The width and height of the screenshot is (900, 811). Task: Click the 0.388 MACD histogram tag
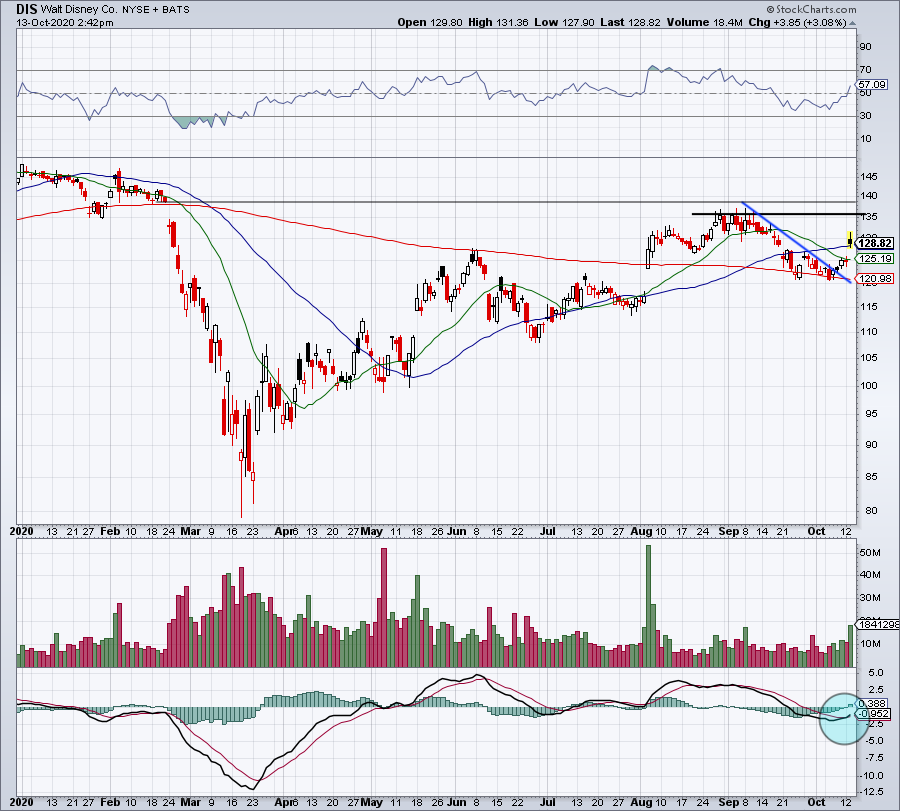[x=872, y=704]
